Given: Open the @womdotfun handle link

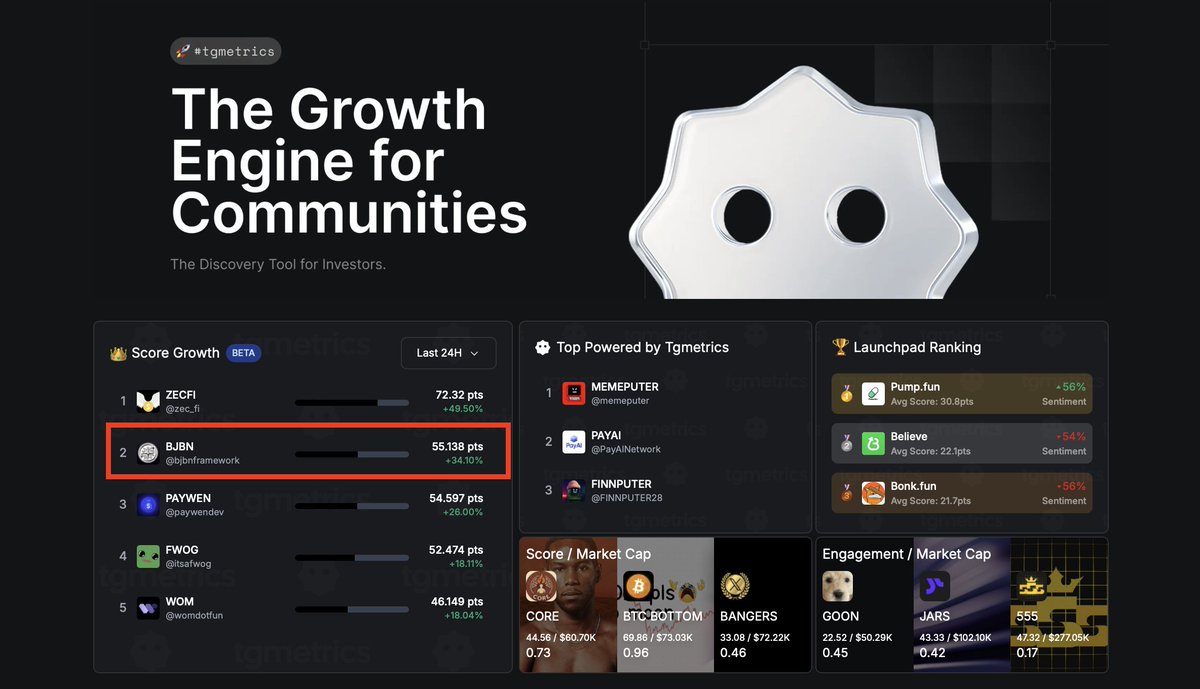Looking at the screenshot, I should (x=194, y=616).
